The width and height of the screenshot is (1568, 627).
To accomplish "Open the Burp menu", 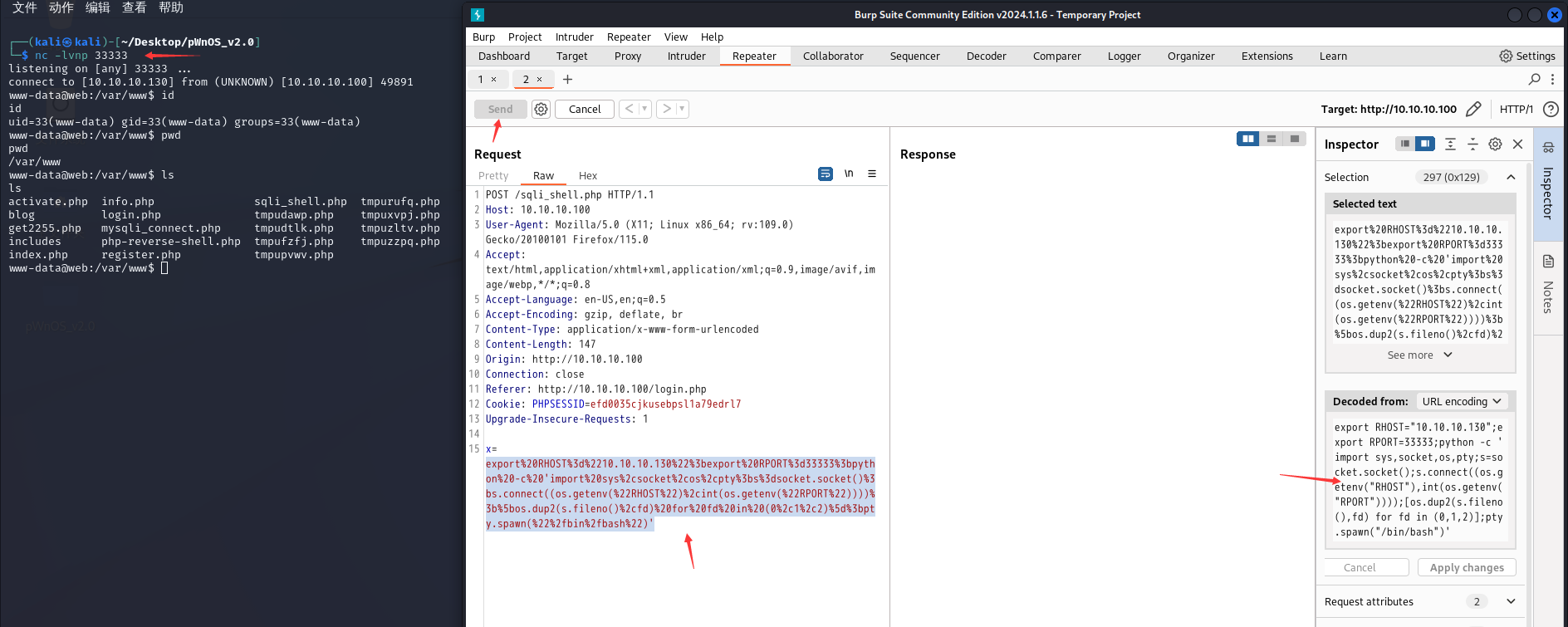I will 483,37.
